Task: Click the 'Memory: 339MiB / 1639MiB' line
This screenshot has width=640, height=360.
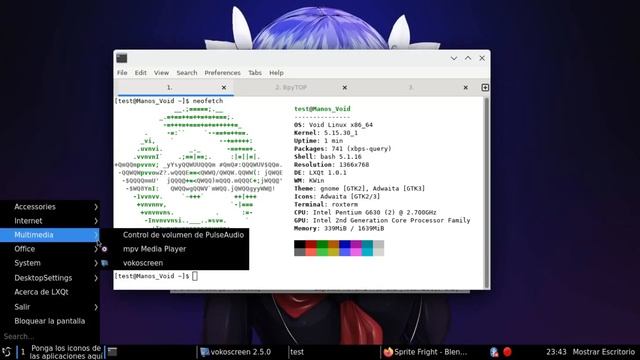Action: pos(339,229)
